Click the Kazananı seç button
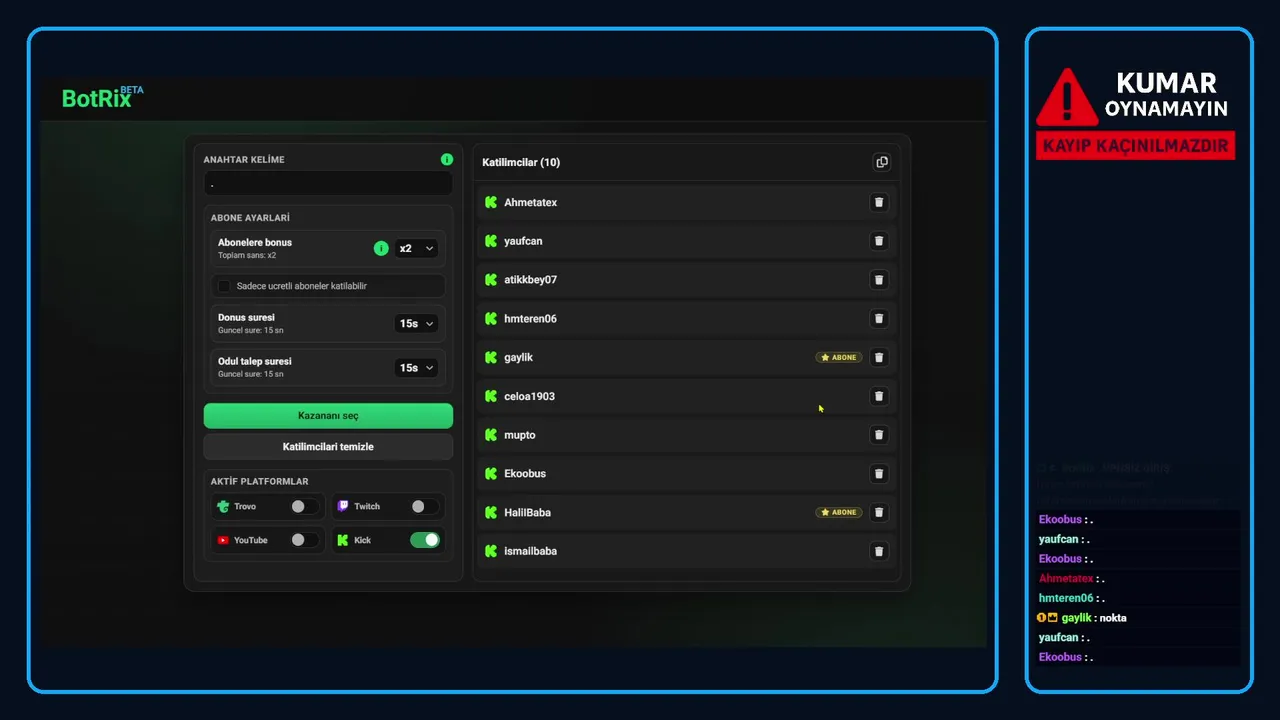This screenshot has width=1280, height=720. [328, 415]
